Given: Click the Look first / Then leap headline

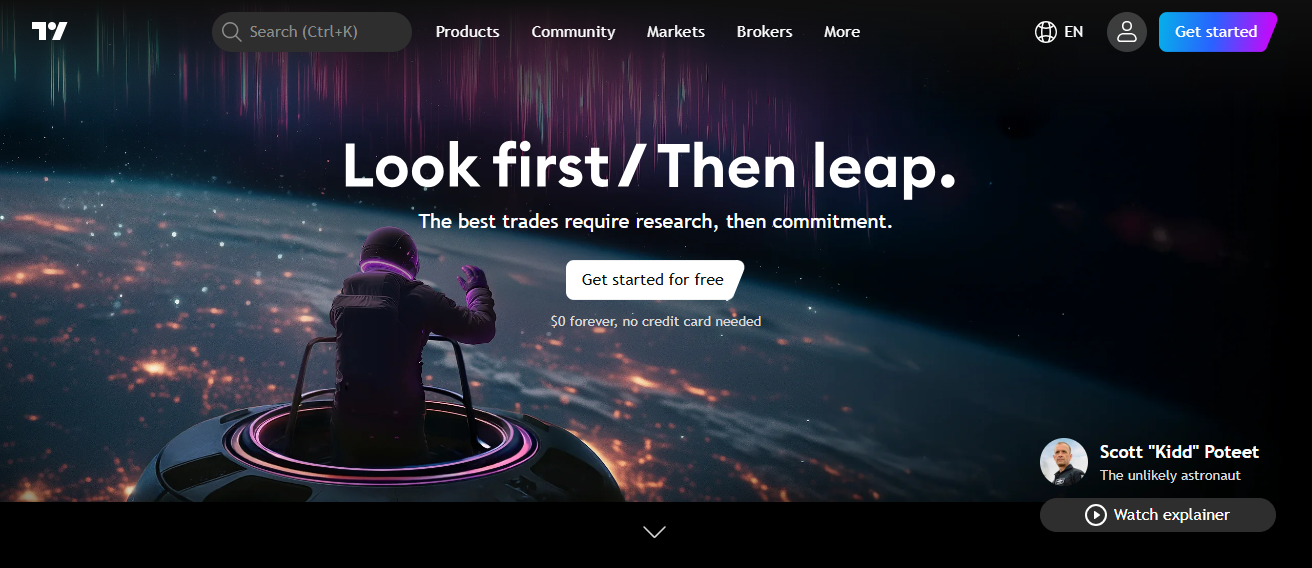Looking at the screenshot, I should 650,166.
